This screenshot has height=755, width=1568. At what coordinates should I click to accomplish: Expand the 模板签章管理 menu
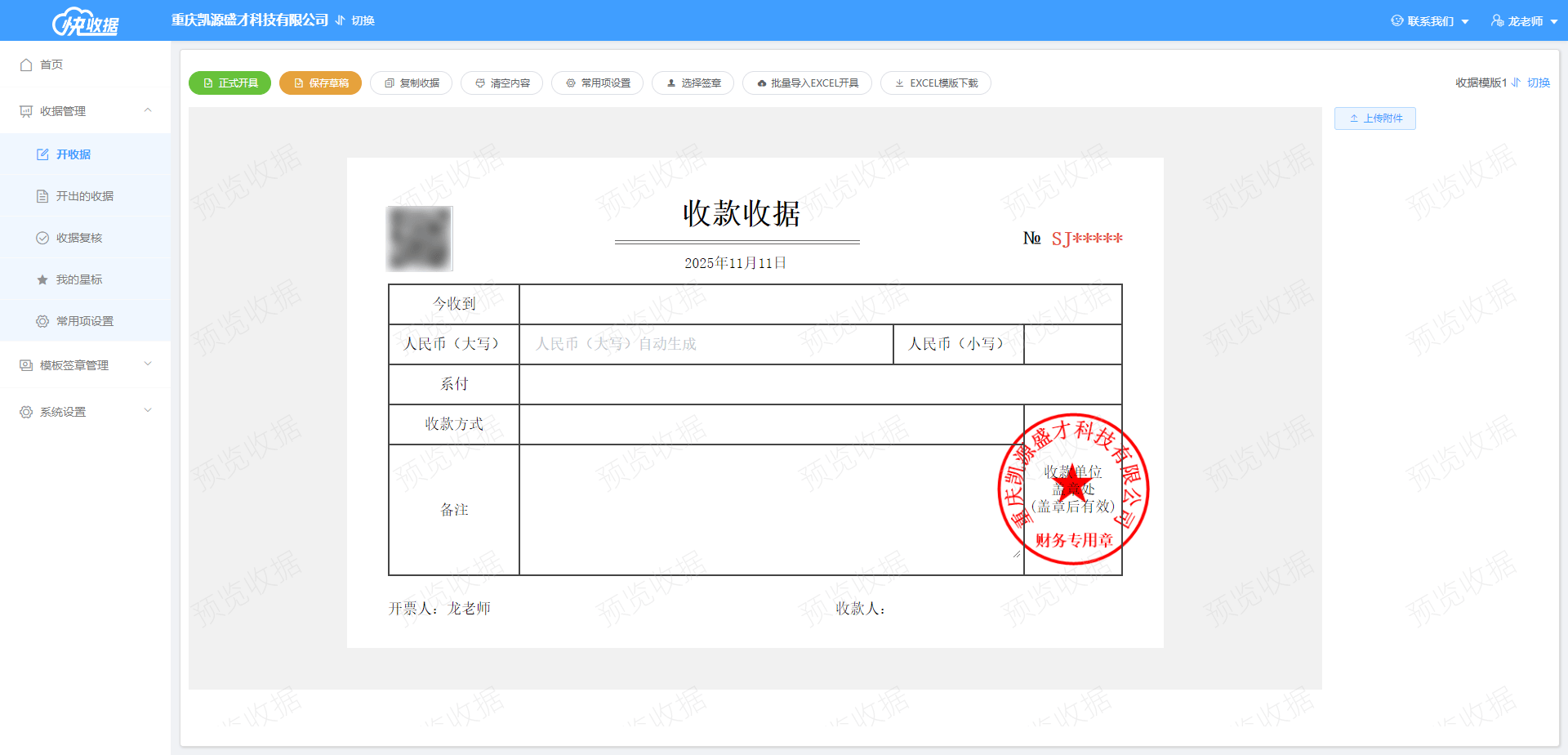(x=148, y=364)
